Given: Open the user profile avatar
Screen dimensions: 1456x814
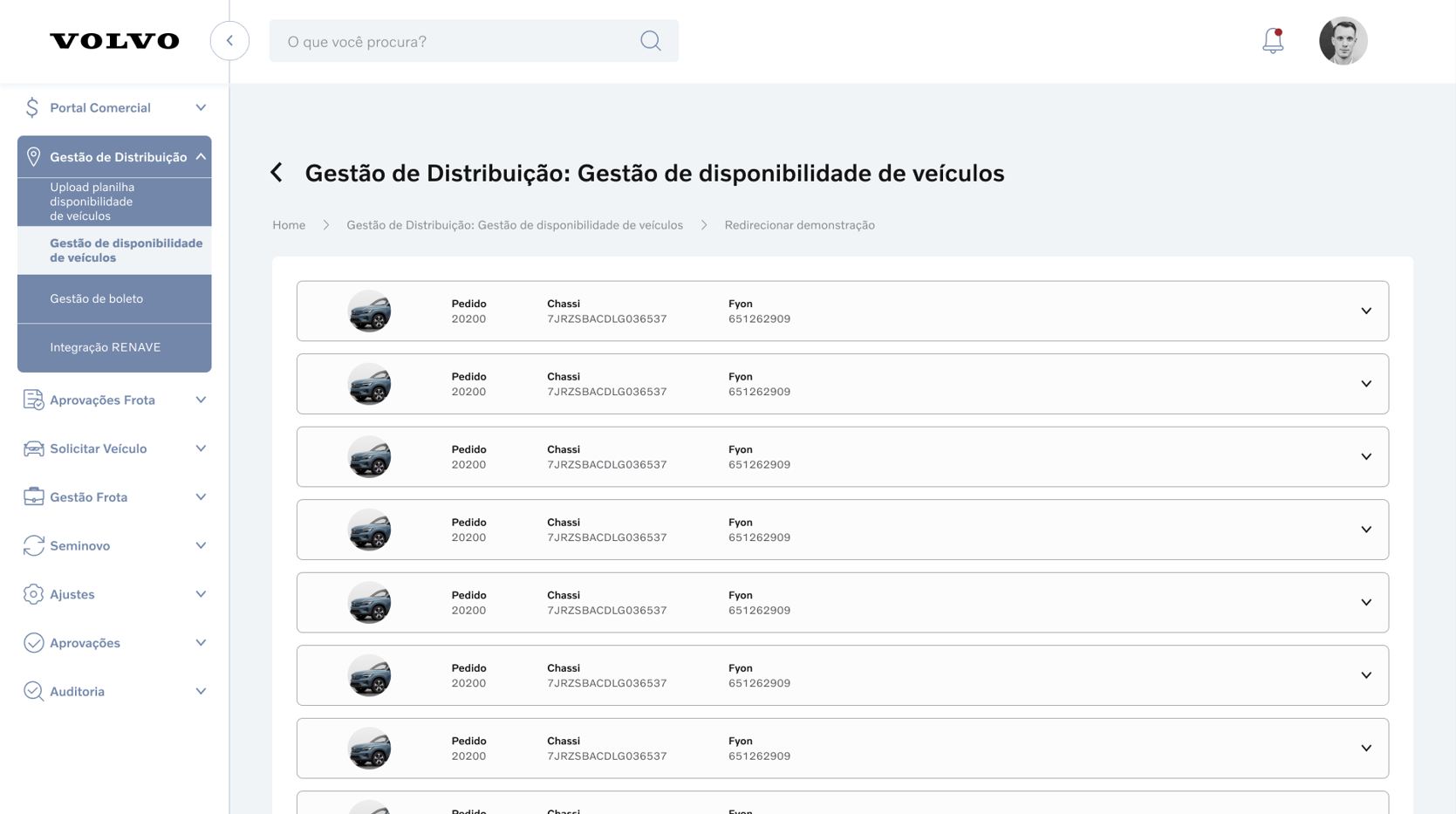Looking at the screenshot, I should 1343,41.
